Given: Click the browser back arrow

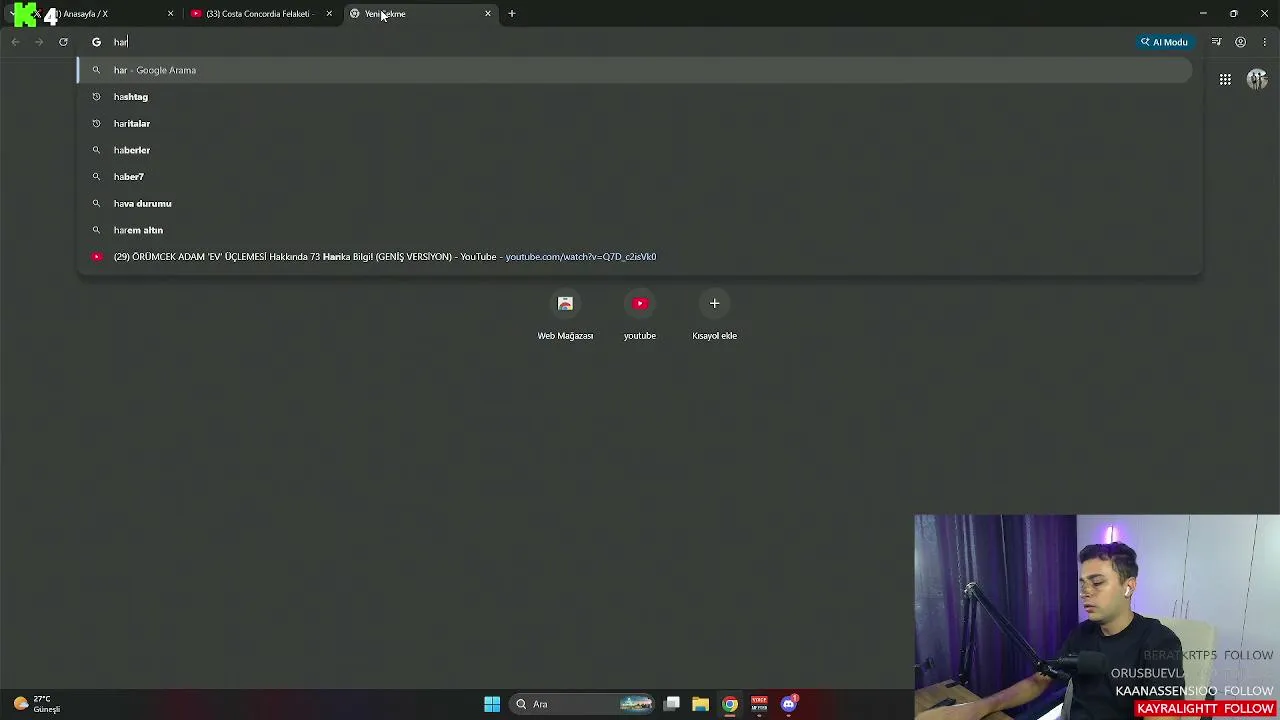Looking at the screenshot, I should (15, 42).
